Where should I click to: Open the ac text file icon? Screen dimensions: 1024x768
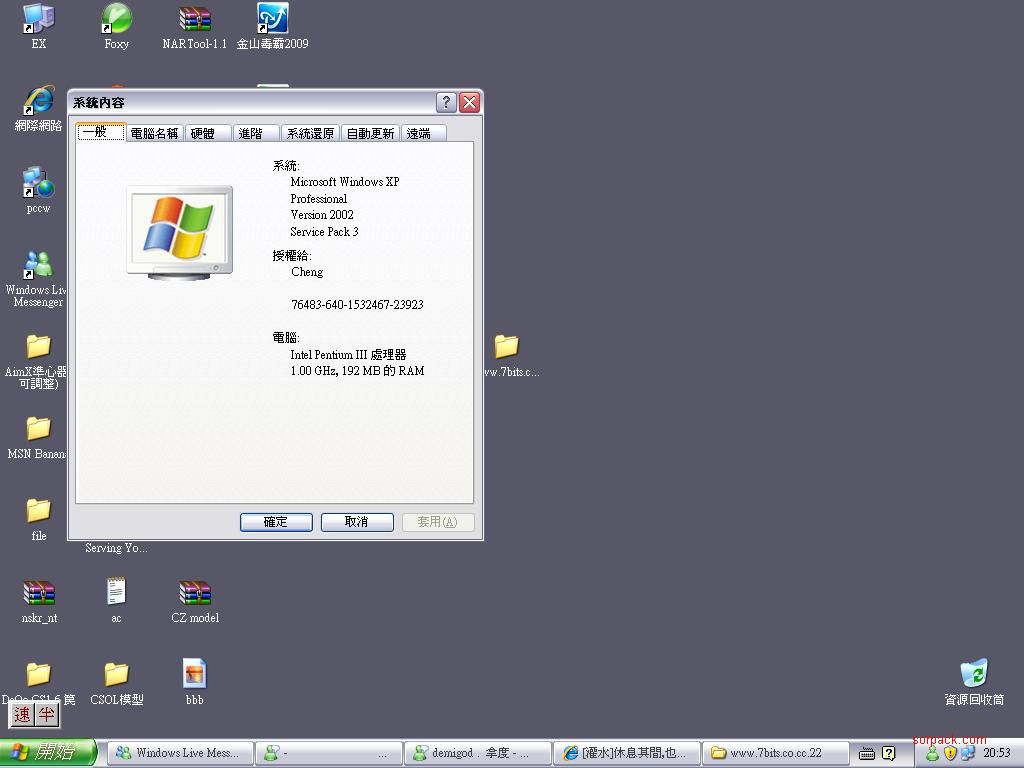[x=116, y=593]
